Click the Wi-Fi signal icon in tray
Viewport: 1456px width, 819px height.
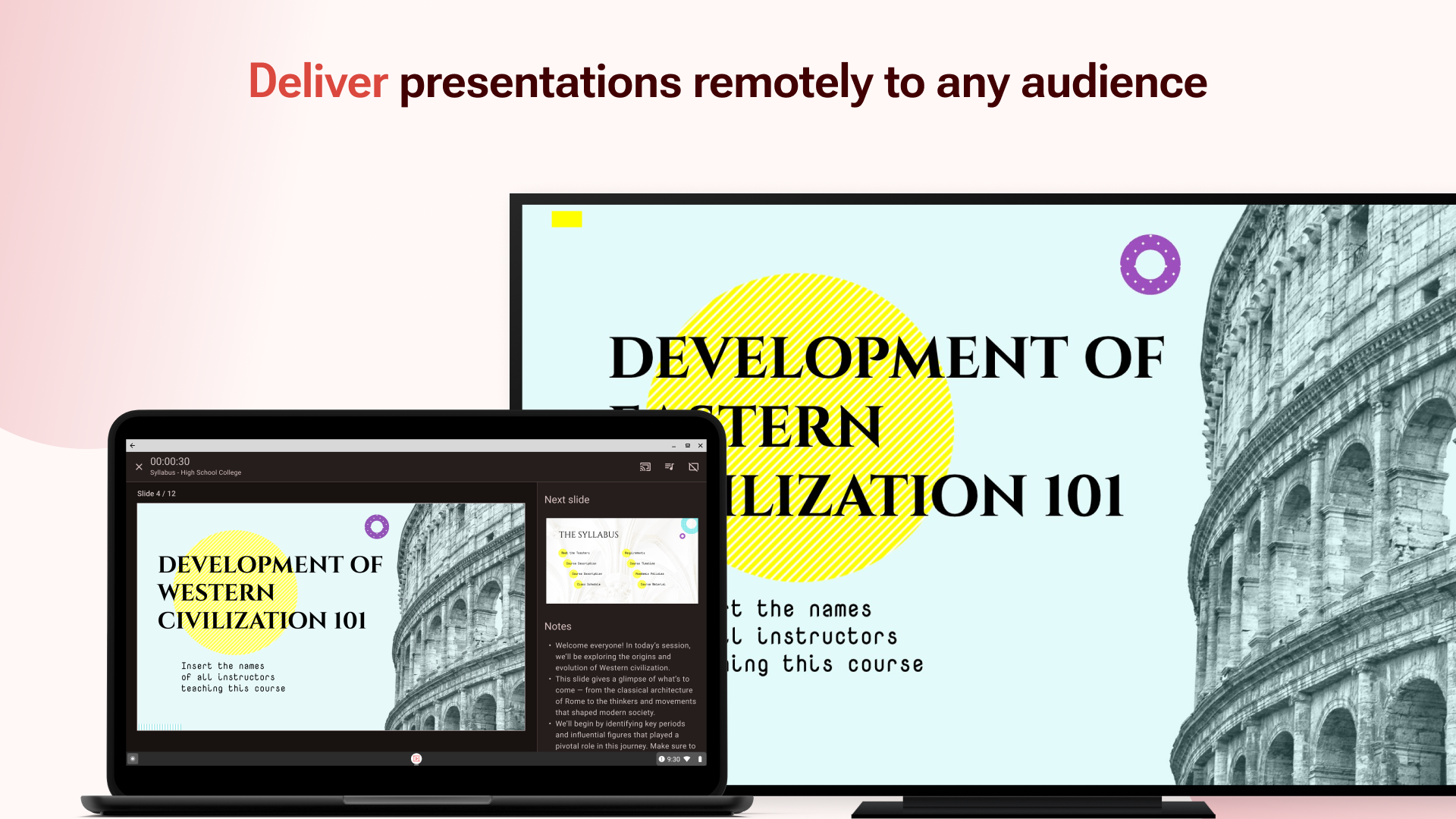tap(687, 759)
